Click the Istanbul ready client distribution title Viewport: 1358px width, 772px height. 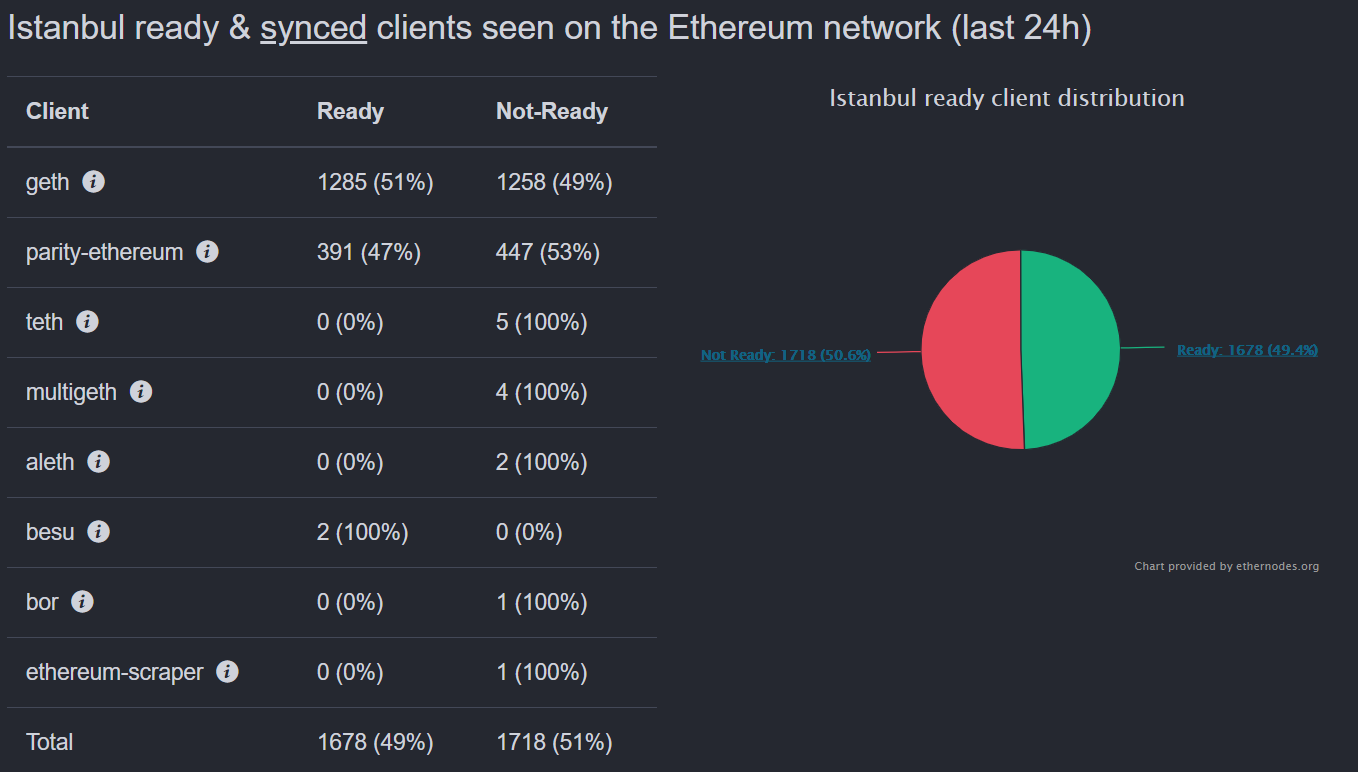[x=1006, y=98]
